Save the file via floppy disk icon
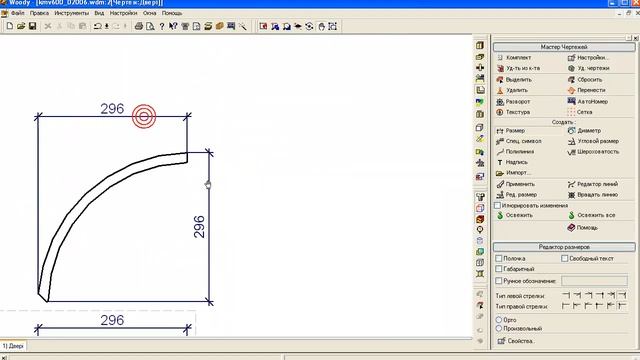 [32, 26]
